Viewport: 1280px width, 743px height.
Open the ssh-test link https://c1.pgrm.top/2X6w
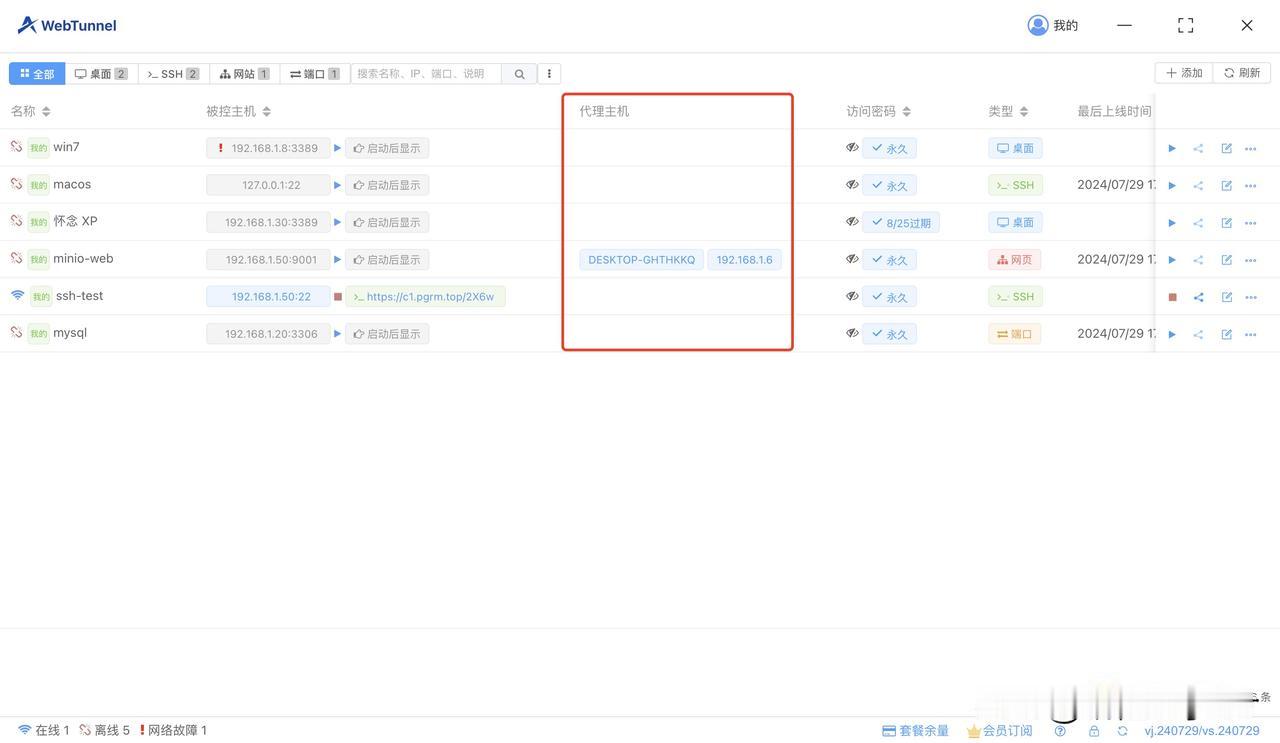426,297
